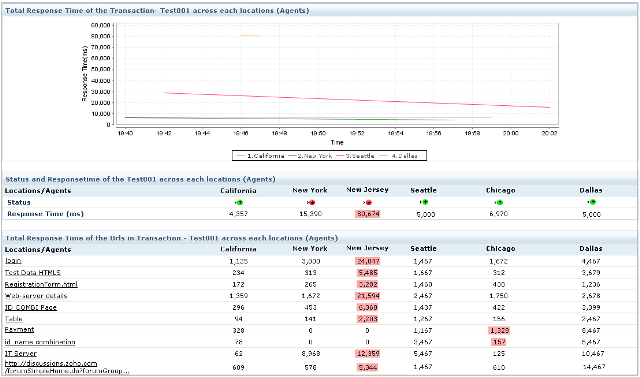Screen dimensions: 640x377
Task: Open the Test Data HTML5 link
Action: point(33,273)
